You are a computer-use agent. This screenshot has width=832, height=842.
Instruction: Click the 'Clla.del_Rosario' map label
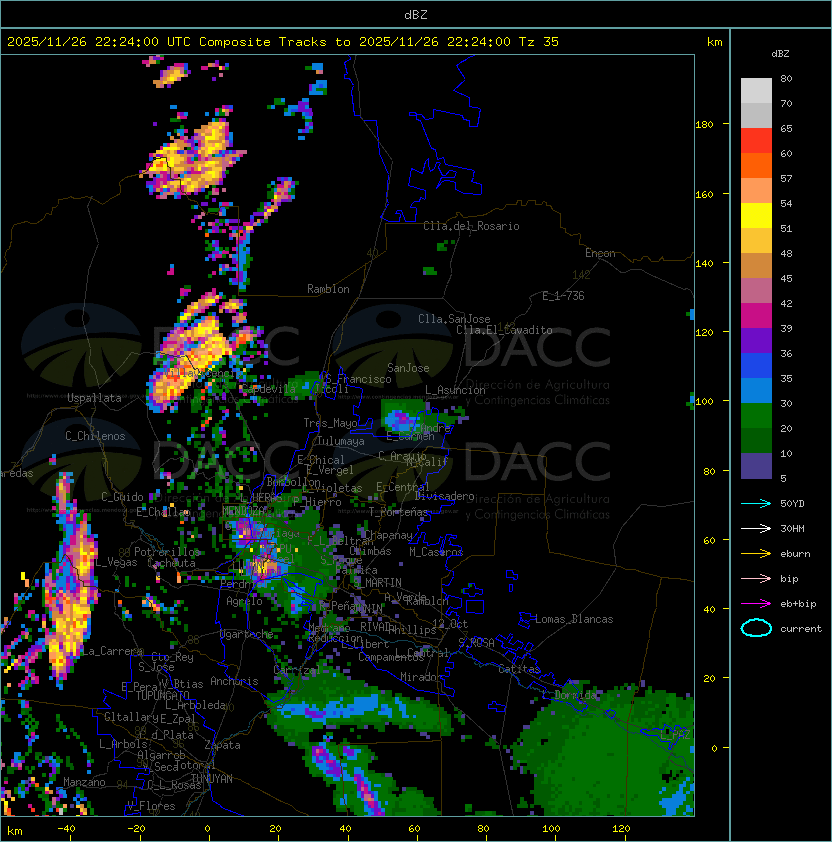471,226
